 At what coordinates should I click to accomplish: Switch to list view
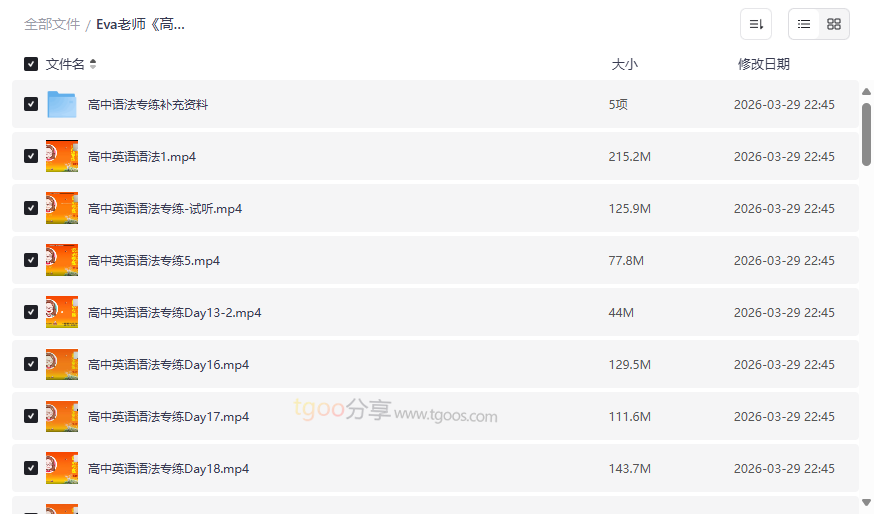(804, 24)
